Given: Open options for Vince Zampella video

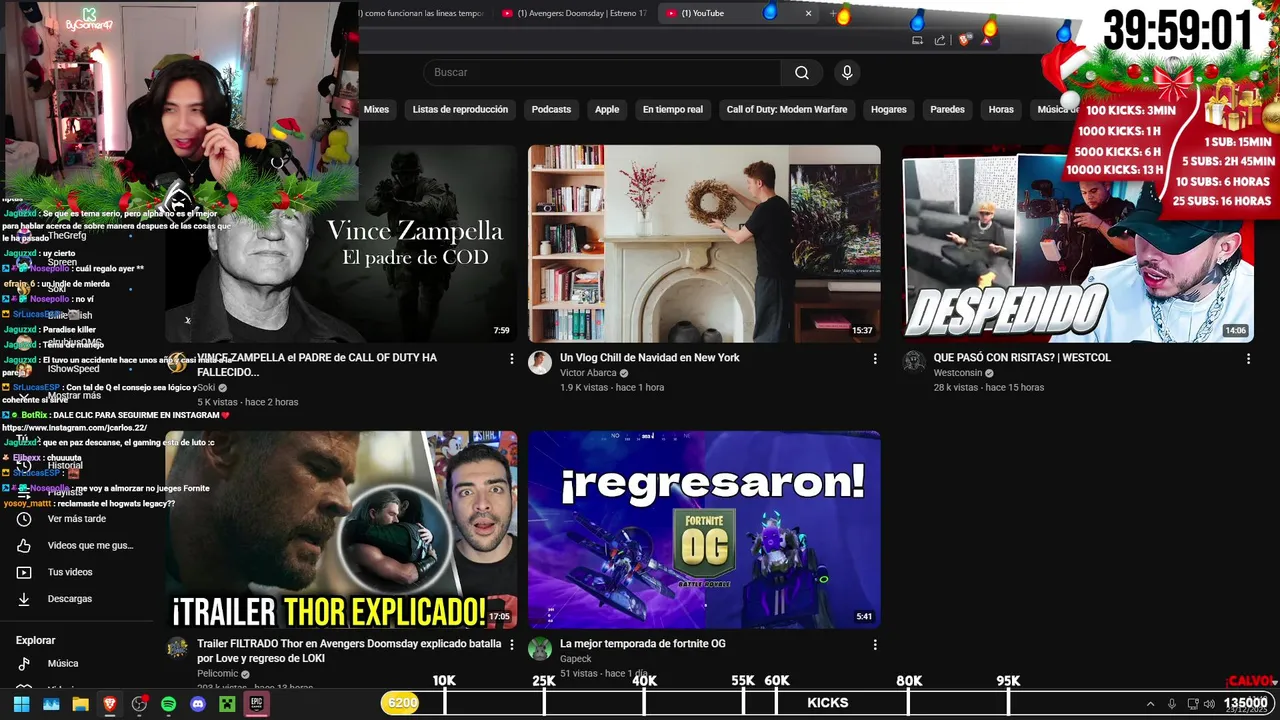Looking at the screenshot, I should coord(512,358).
